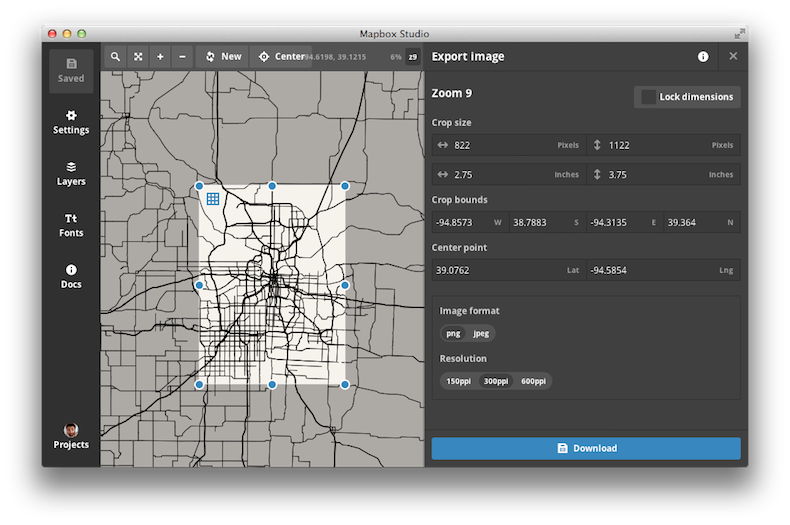Close the Export image panel
Image resolution: width=790 pixels, height=525 pixels.
coord(733,56)
